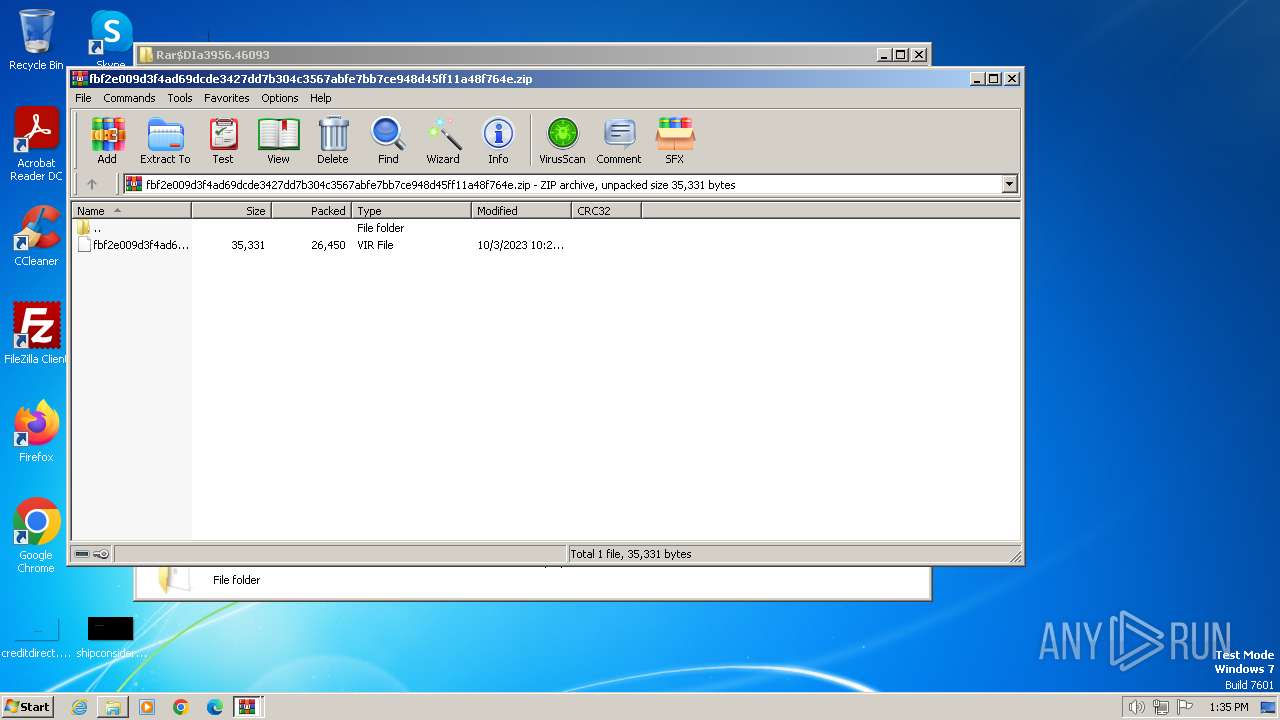Click the Start button
Screen dimensions: 1280x720
pos(28,707)
